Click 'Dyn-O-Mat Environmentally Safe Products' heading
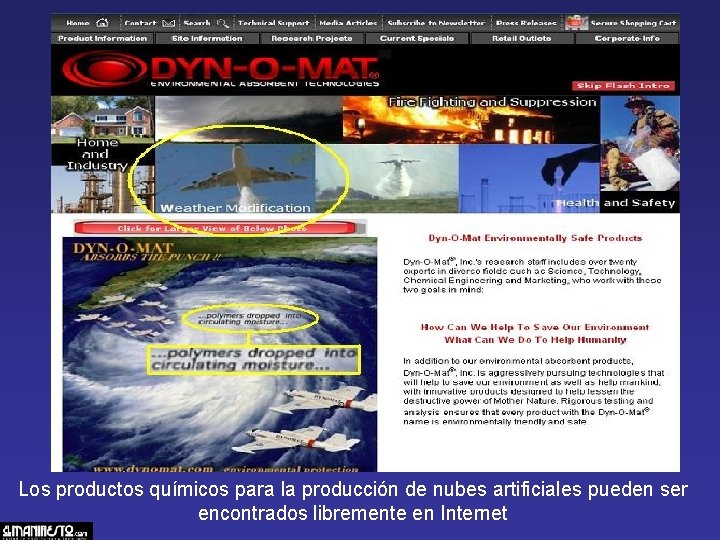The image size is (720, 540). point(534,238)
